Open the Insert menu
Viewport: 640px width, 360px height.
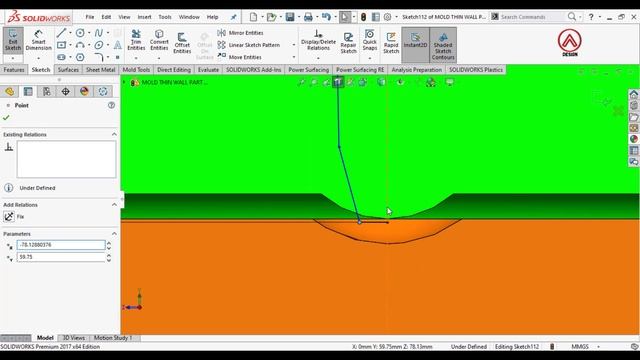tap(144, 17)
